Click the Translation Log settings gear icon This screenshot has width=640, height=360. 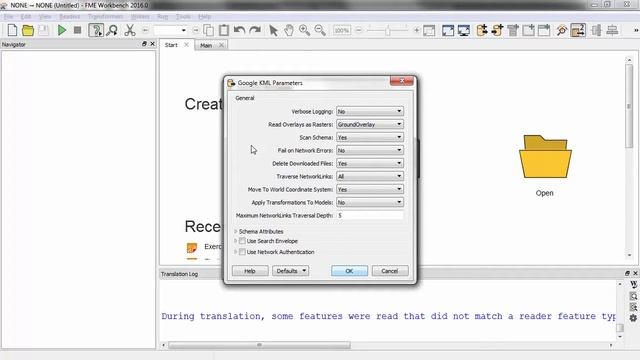[633, 318]
